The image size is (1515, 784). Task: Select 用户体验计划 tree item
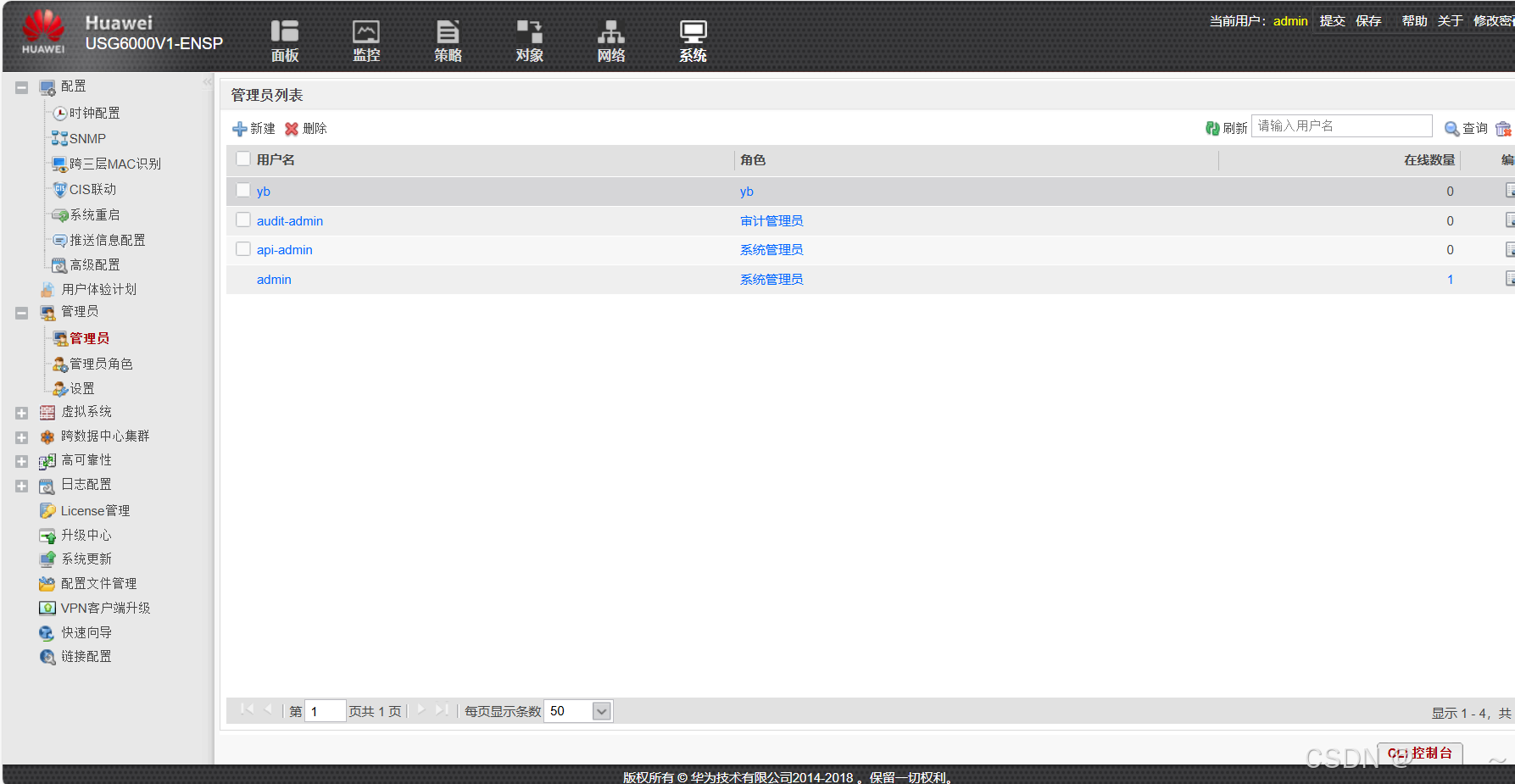98,289
